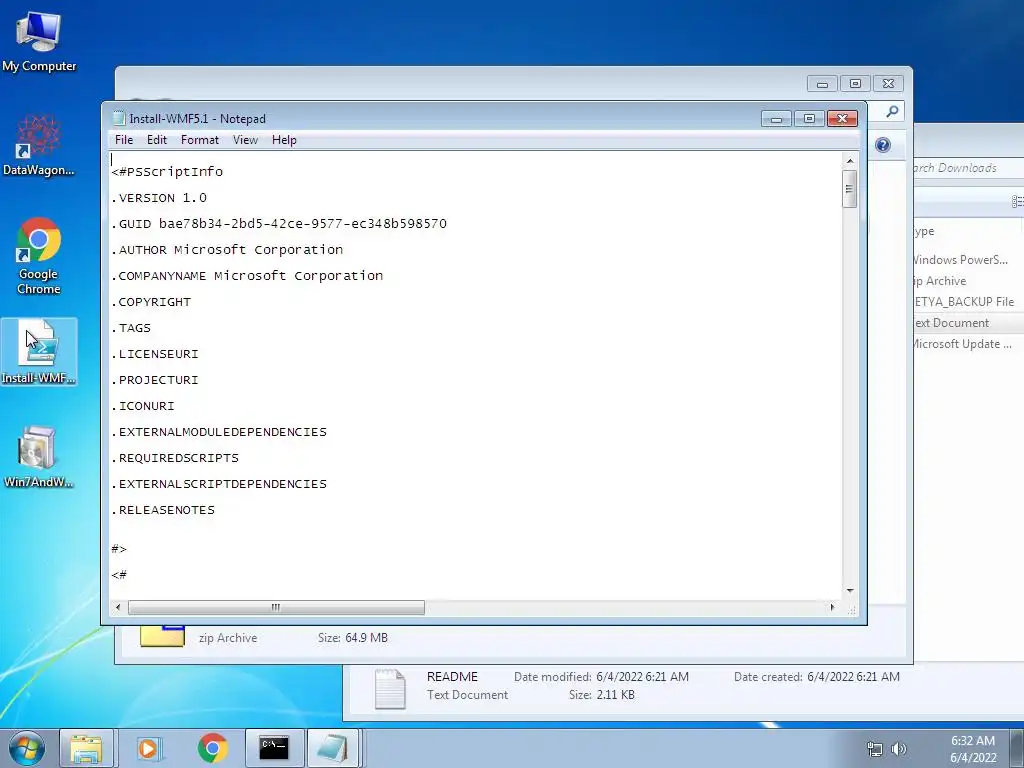Click Notepad vertical scrollbar down arrow
Image resolution: width=1024 pixels, height=768 pixels.
(850, 590)
